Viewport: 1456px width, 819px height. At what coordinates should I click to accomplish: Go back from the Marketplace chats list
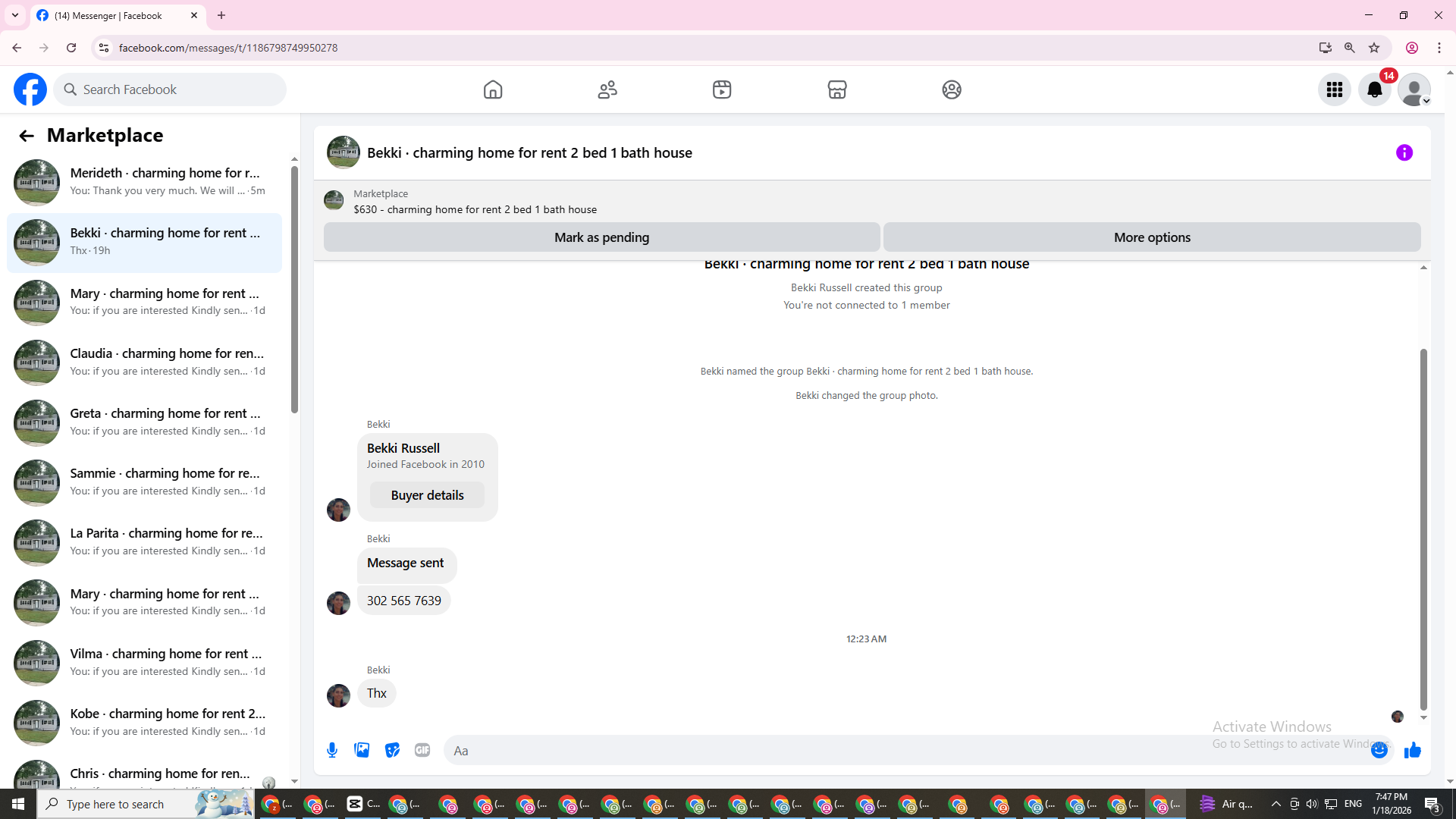pyautogui.click(x=27, y=136)
